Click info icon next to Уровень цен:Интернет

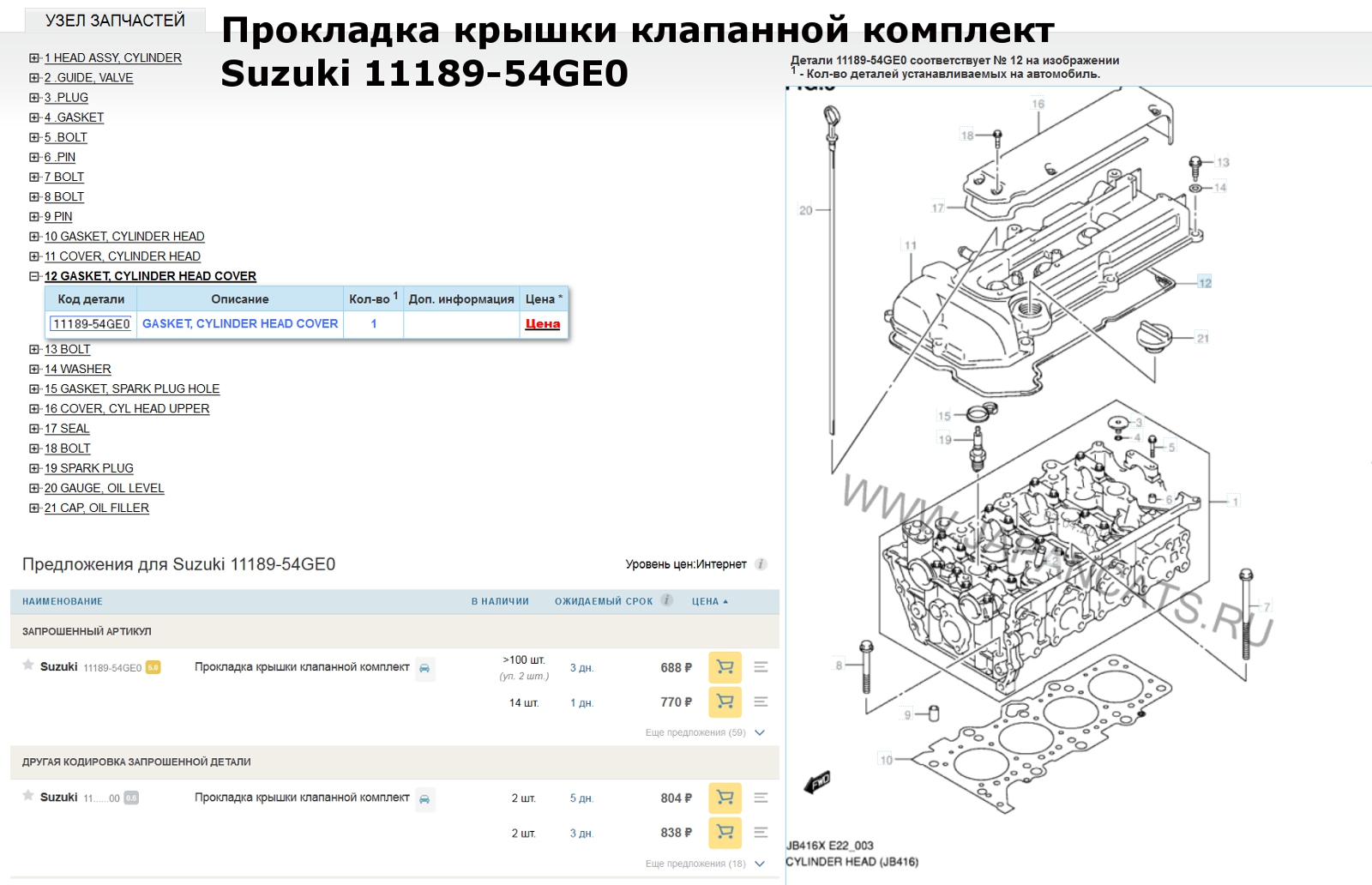761,564
